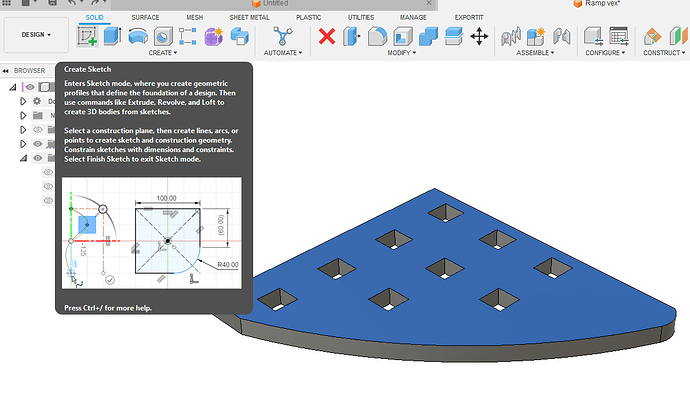Hide the fourth browser folder via eye
This screenshot has height=405, width=690.
pos(38,144)
